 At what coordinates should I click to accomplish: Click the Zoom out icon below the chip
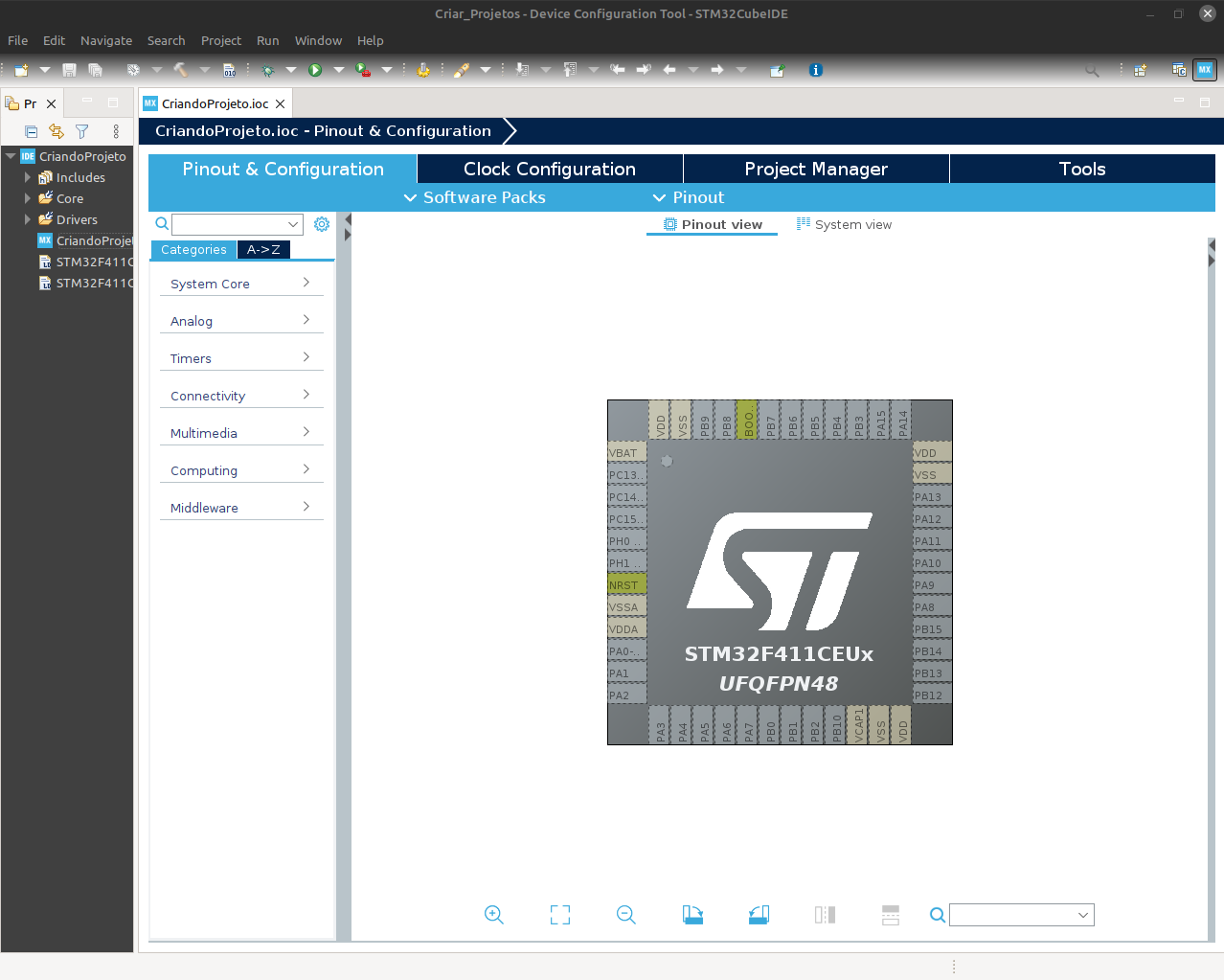click(x=626, y=915)
